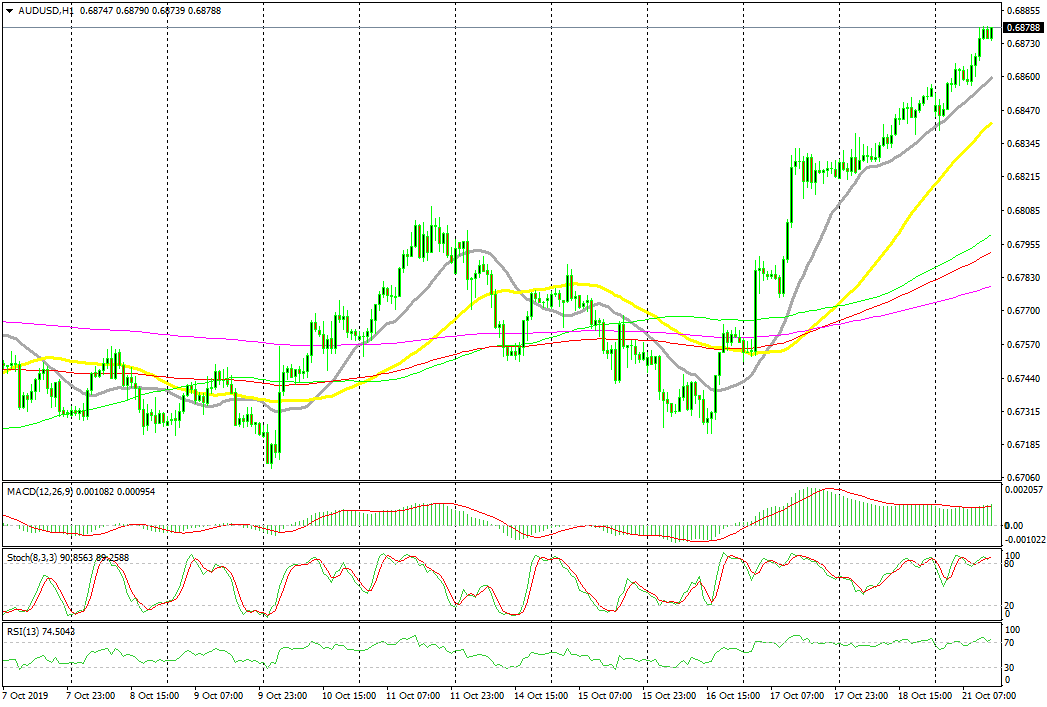Click the 0.68215 price scale value
Viewport: 1047px width, 707px height.
click(x=1022, y=178)
